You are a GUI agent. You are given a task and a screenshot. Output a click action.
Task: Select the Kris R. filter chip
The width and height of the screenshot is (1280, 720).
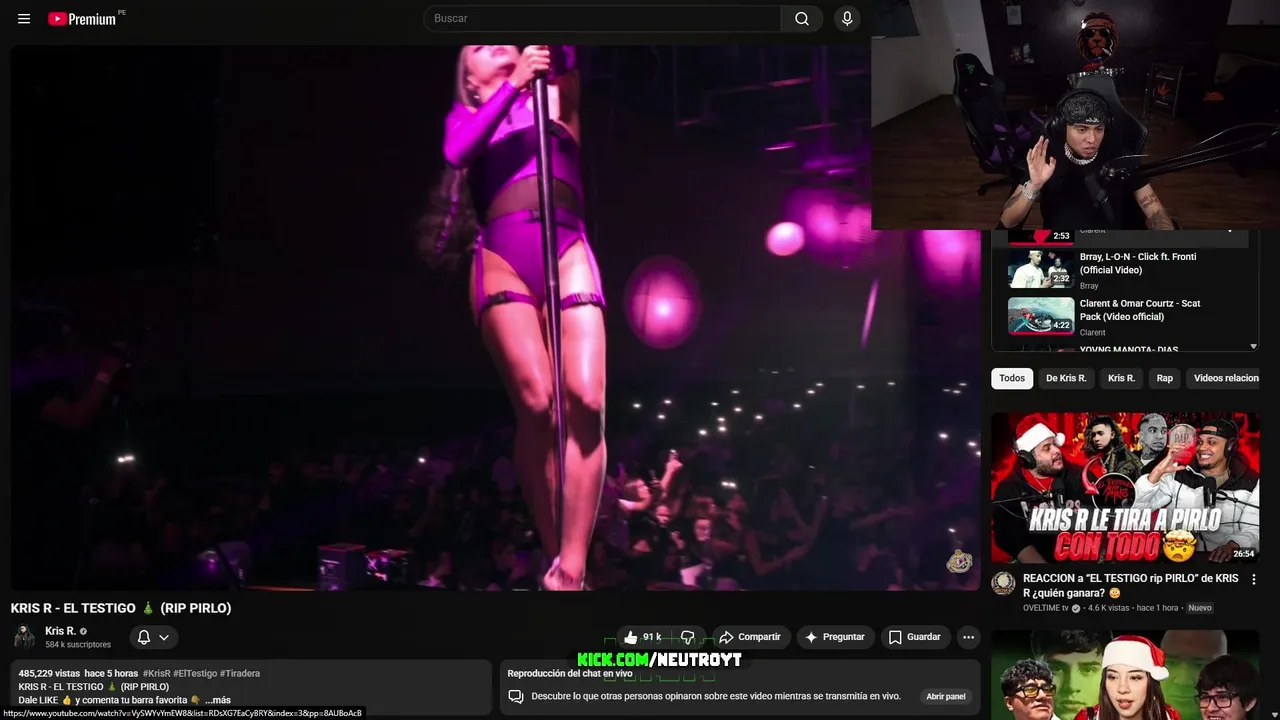click(1122, 378)
